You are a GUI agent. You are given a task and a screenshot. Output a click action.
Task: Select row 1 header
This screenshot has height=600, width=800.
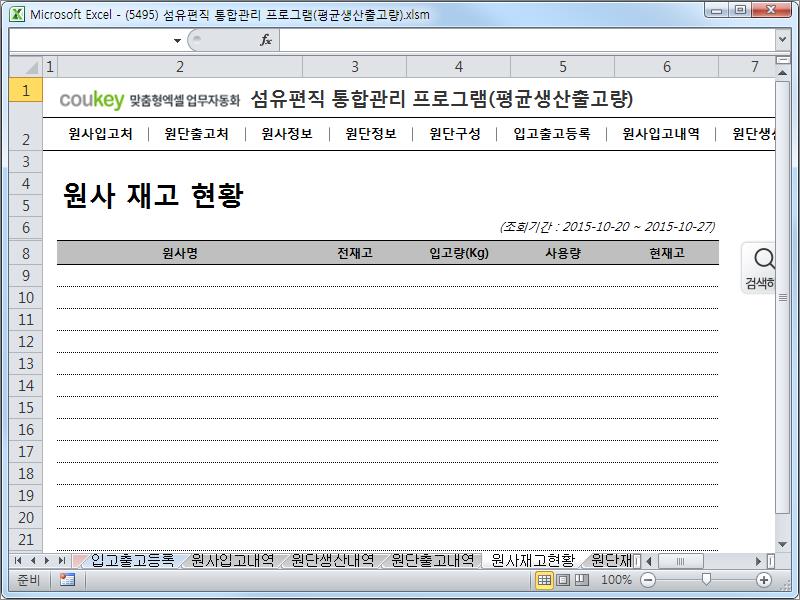[26, 90]
